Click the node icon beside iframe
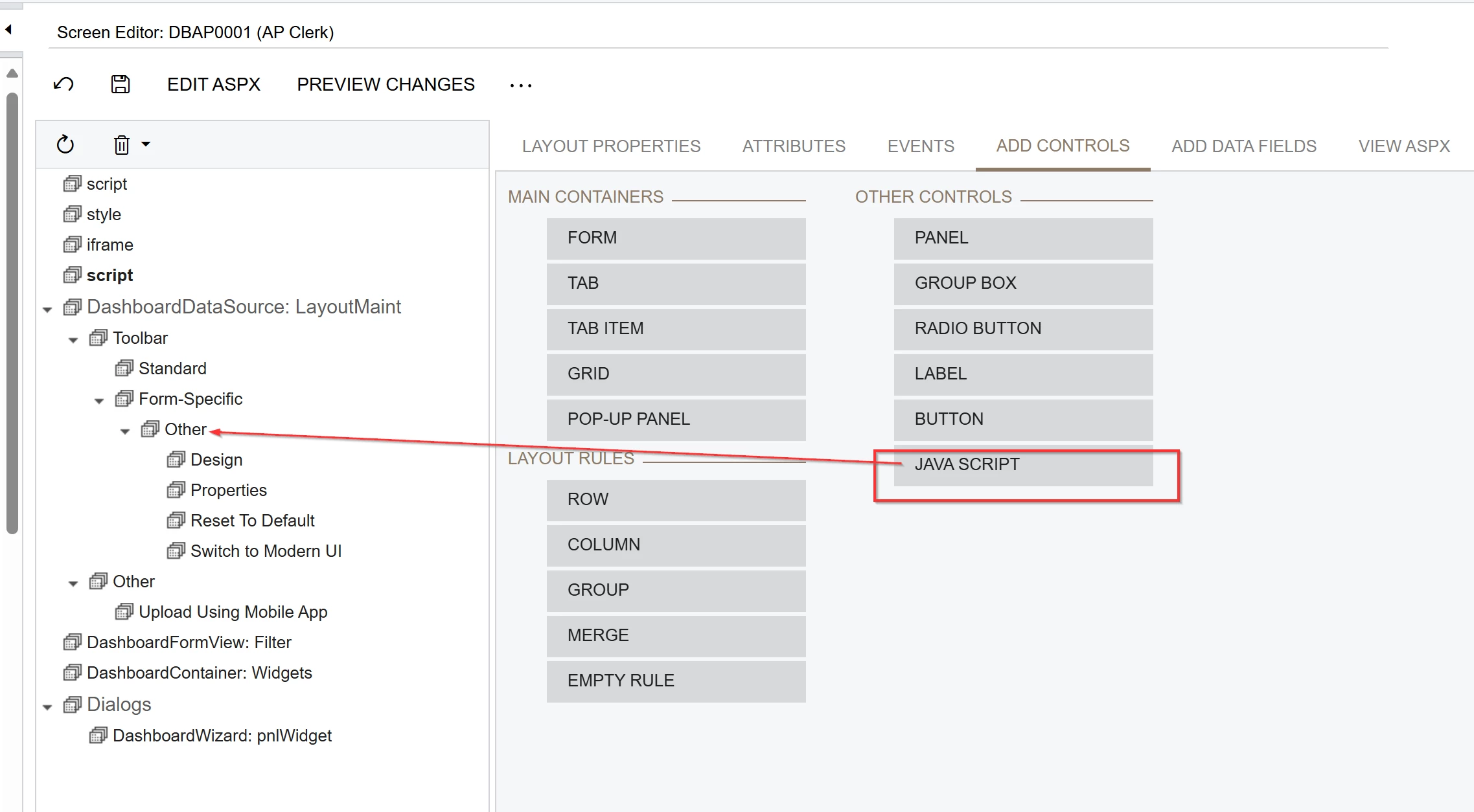This screenshot has width=1474, height=812. click(x=72, y=245)
